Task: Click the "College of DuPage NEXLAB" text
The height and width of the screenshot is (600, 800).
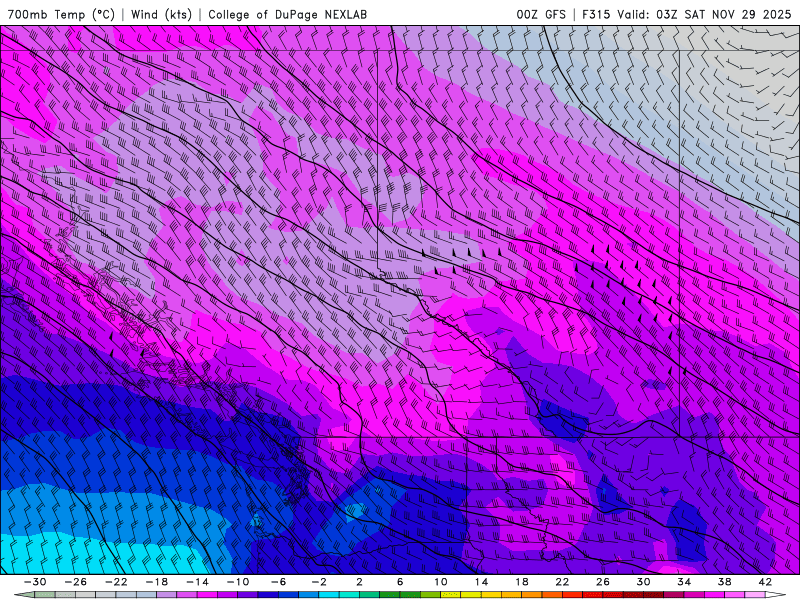Action: coord(287,14)
